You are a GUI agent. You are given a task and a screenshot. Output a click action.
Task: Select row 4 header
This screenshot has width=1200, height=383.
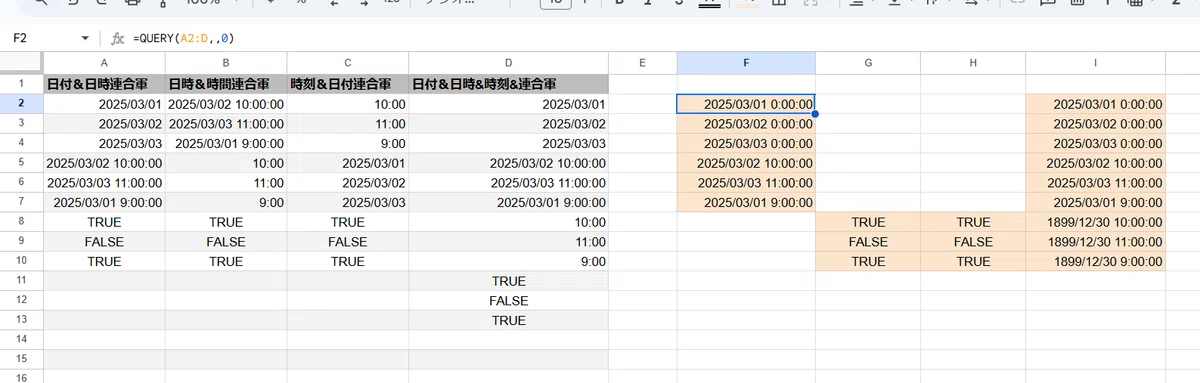click(x=21, y=143)
